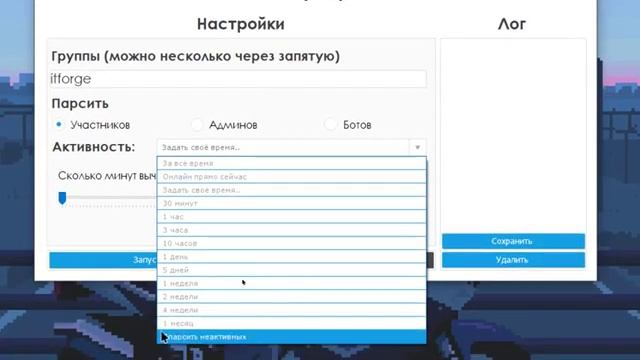
Task: Click inside the Лог output area
Action: tap(513, 135)
